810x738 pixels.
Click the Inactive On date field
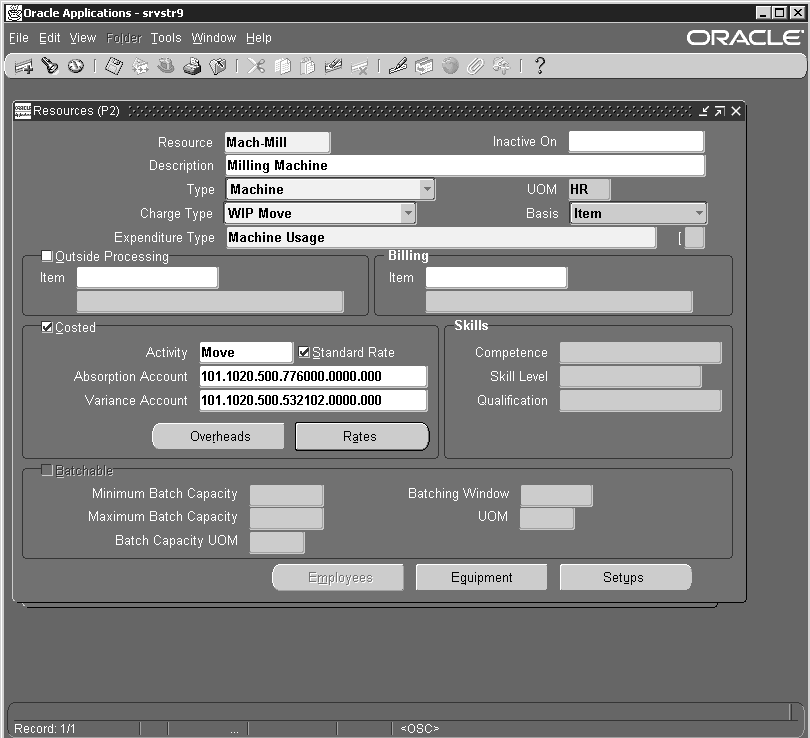[x=636, y=142]
